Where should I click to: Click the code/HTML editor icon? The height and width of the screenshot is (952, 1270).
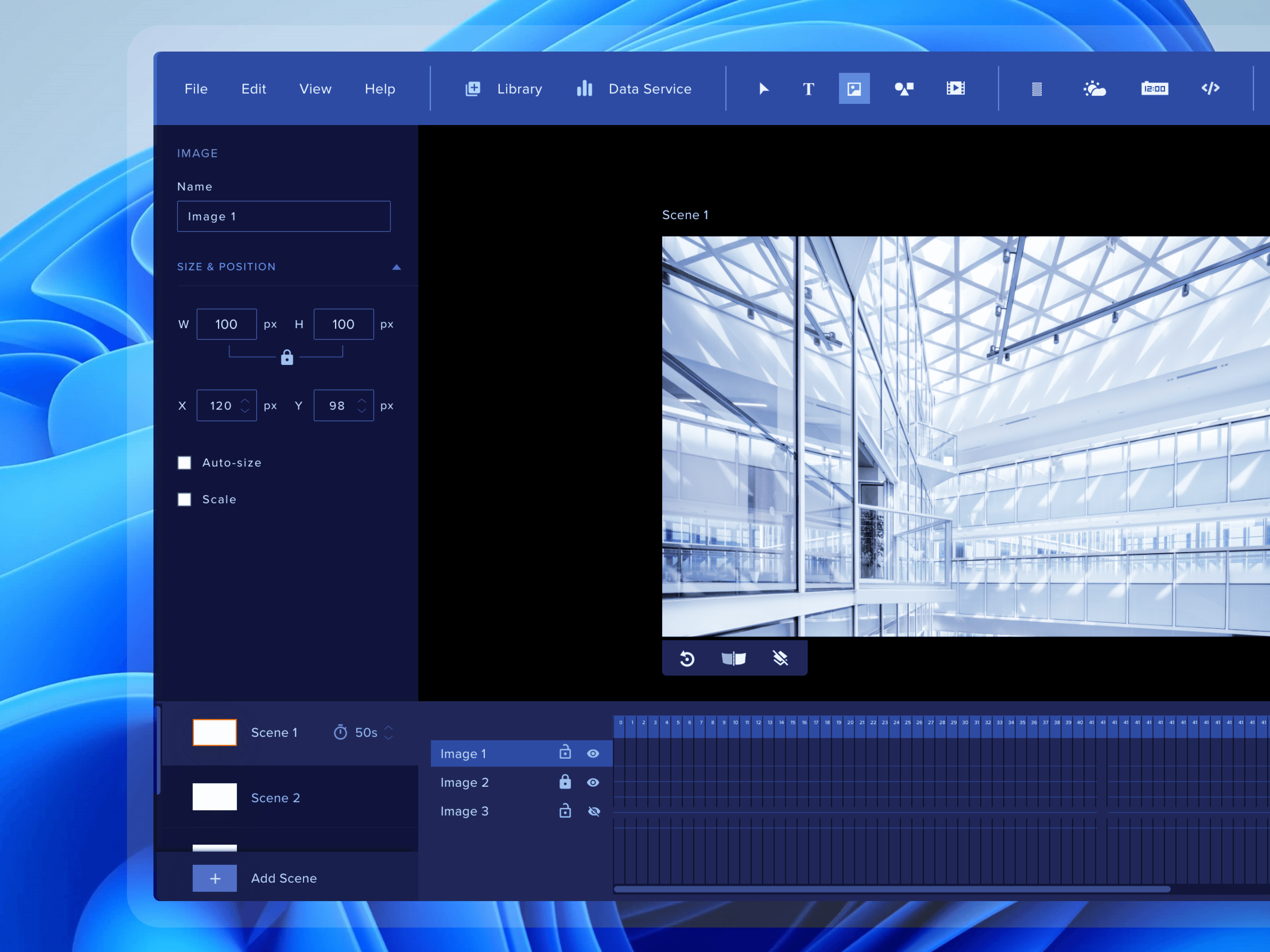[x=1209, y=88]
